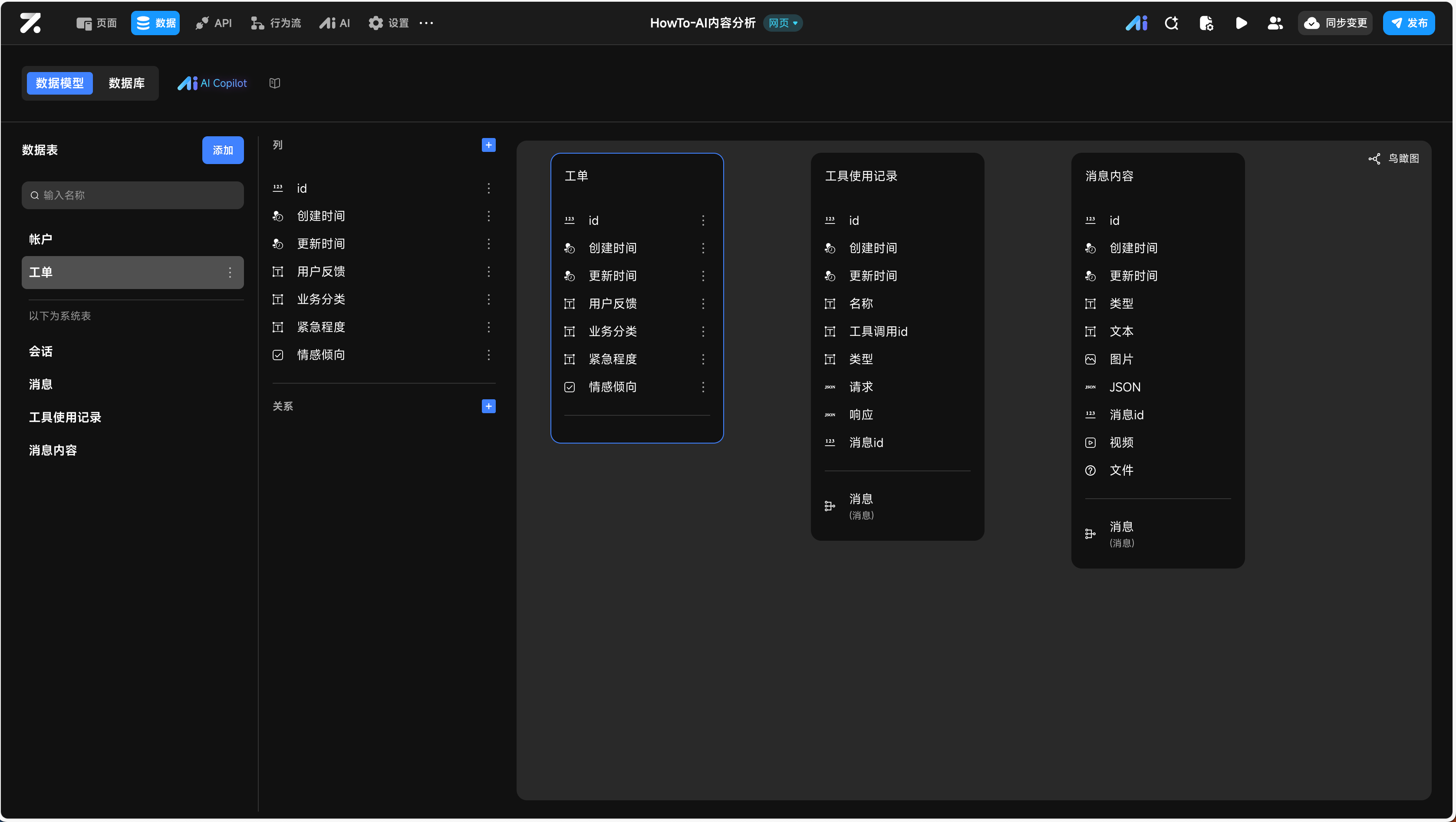Open the collaborators people icon
1456x822 pixels.
click(1275, 23)
